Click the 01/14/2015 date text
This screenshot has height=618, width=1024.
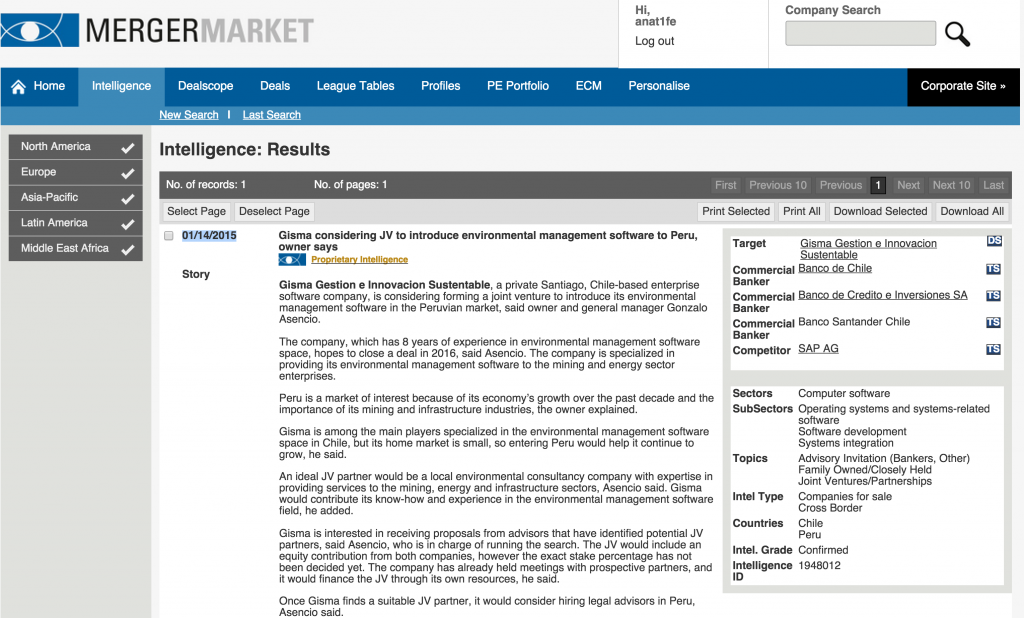(x=209, y=236)
